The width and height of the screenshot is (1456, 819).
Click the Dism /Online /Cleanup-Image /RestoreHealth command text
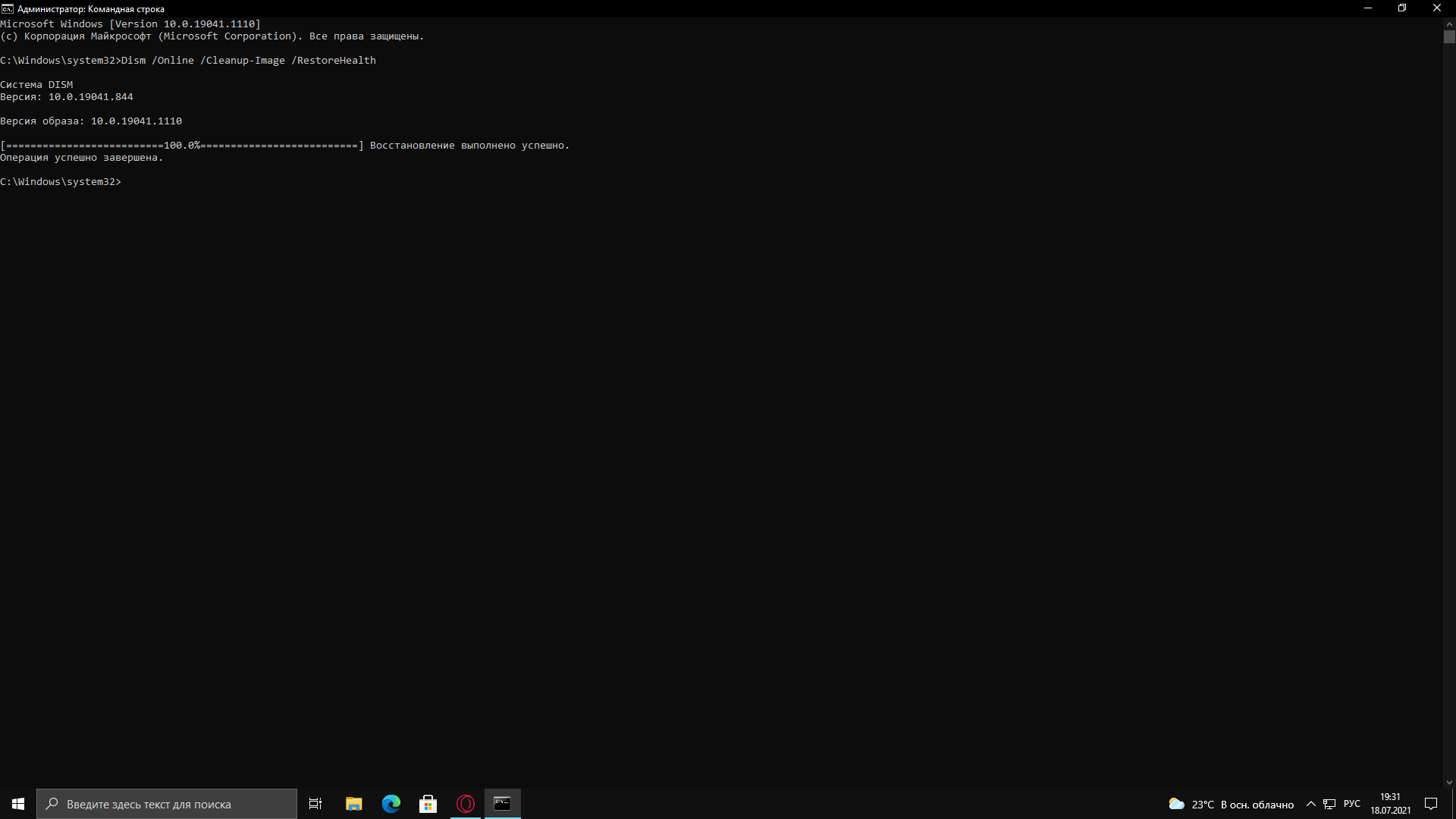249,60
